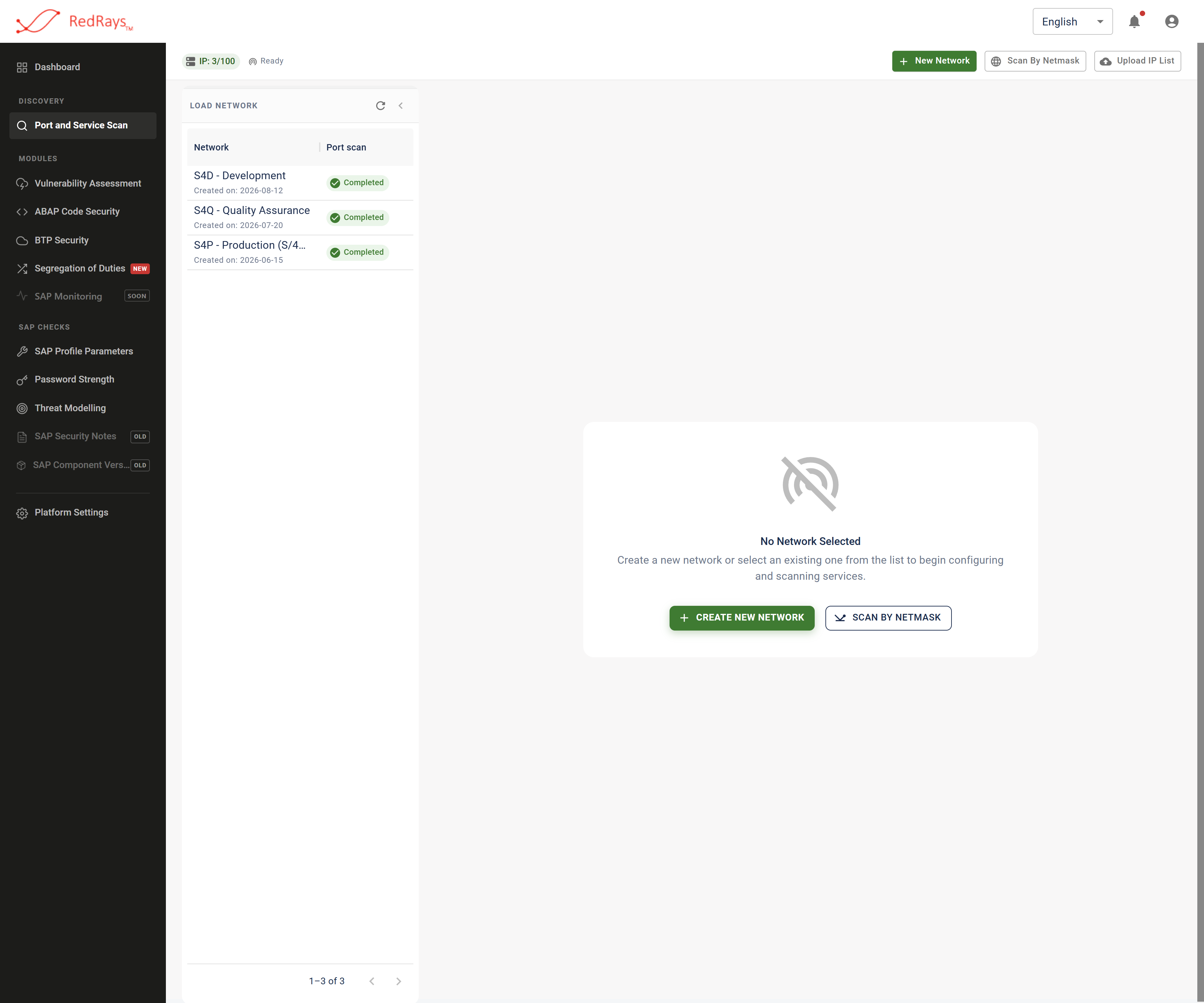This screenshot has width=1204, height=1003.
Task: Select the S4Q - Quality Assurance network
Action: 300,218
